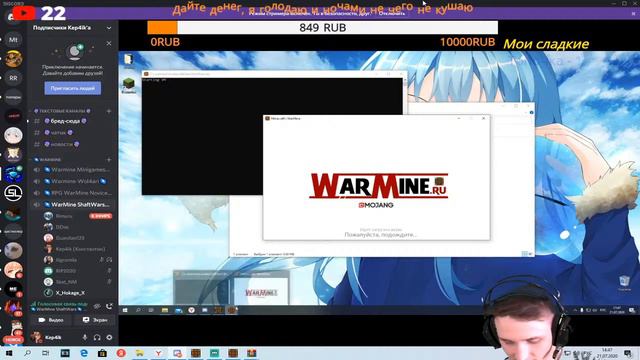The image size is (640, 360).
Task: Open Yandex browser from the bottom taskbar
Action: (158, 353)
